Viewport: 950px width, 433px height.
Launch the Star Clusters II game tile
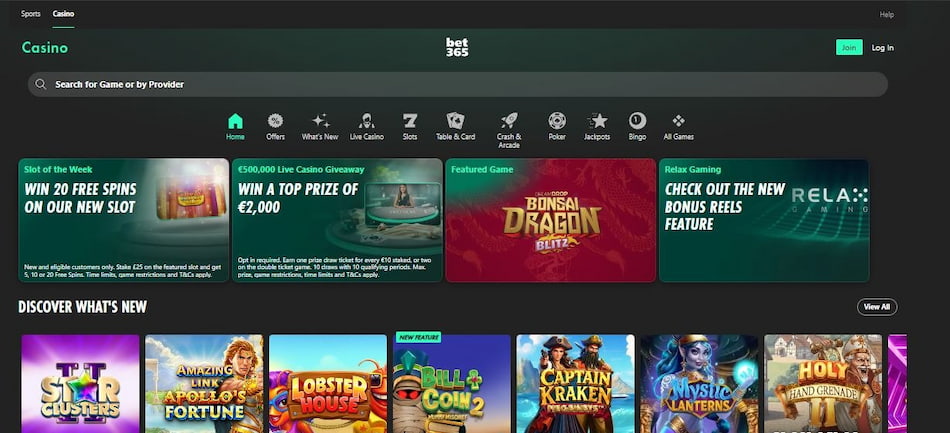tap(80, 384)
